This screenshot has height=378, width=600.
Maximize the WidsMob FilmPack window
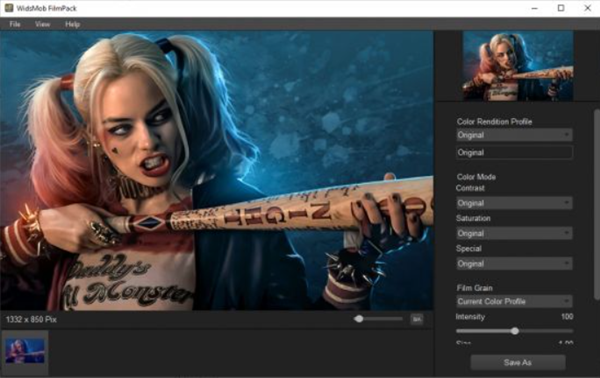[561, 8]
